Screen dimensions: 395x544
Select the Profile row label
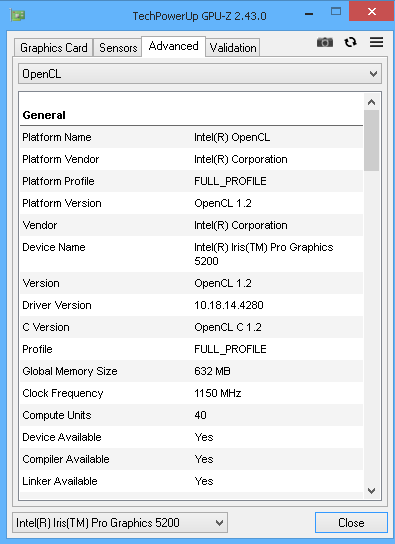click(x=37, y=349)
